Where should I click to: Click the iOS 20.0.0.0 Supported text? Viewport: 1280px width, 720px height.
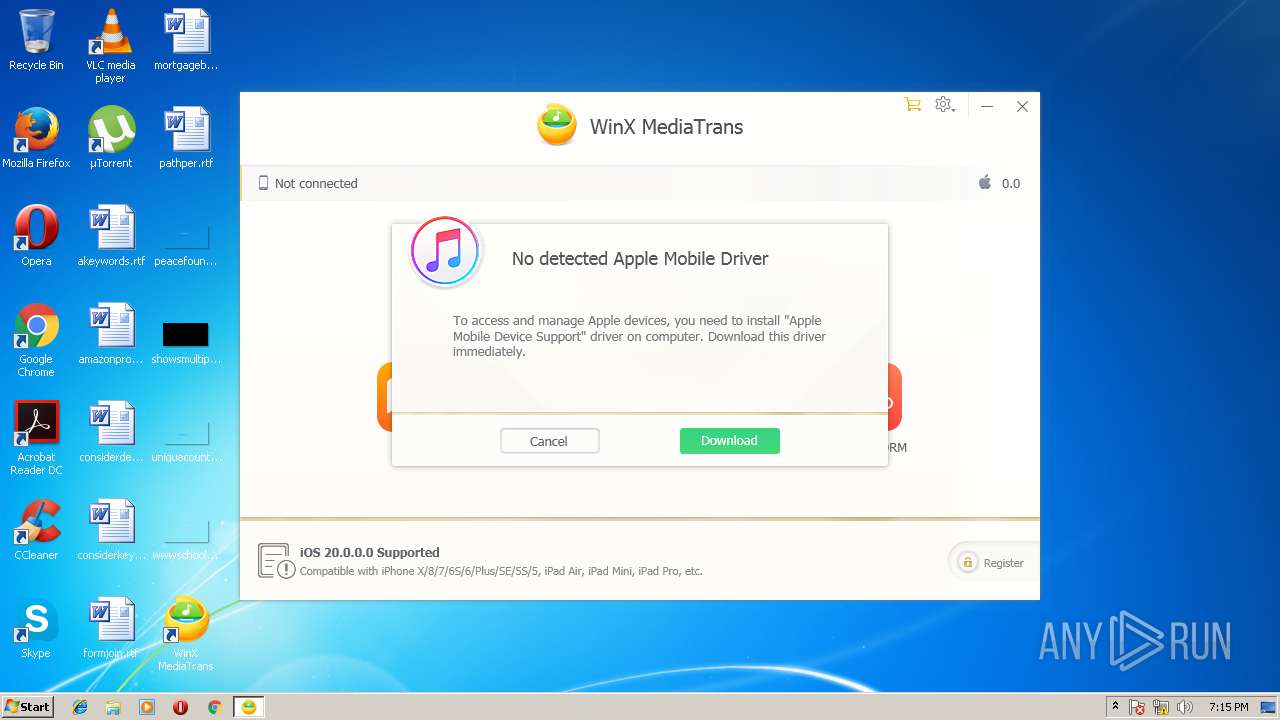(x=370, y=552)
